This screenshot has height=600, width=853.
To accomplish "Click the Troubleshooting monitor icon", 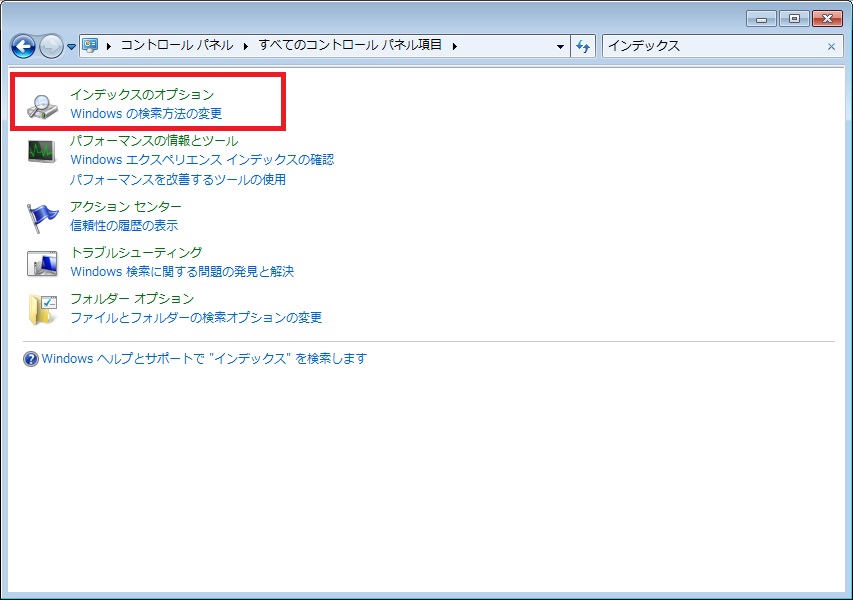I will point(40,262).
